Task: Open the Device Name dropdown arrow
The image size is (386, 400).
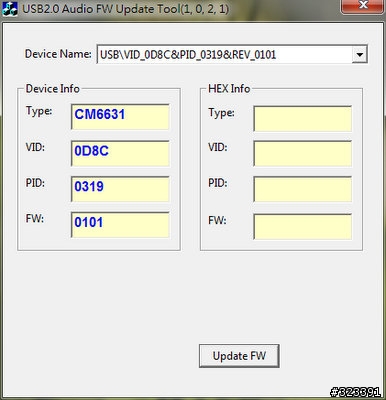Action: tap(360, 54)
